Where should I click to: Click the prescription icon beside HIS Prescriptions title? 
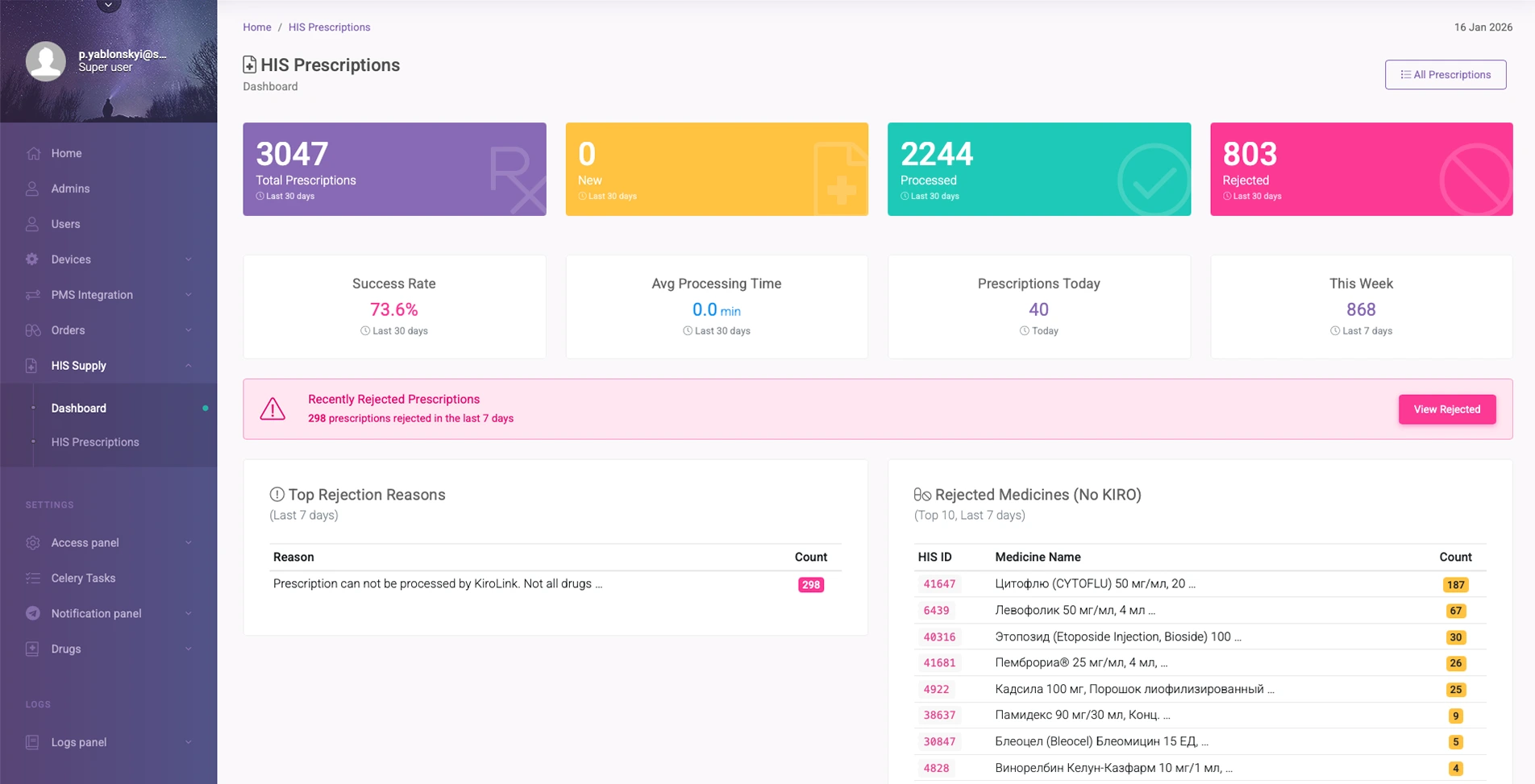click(250, 64)
